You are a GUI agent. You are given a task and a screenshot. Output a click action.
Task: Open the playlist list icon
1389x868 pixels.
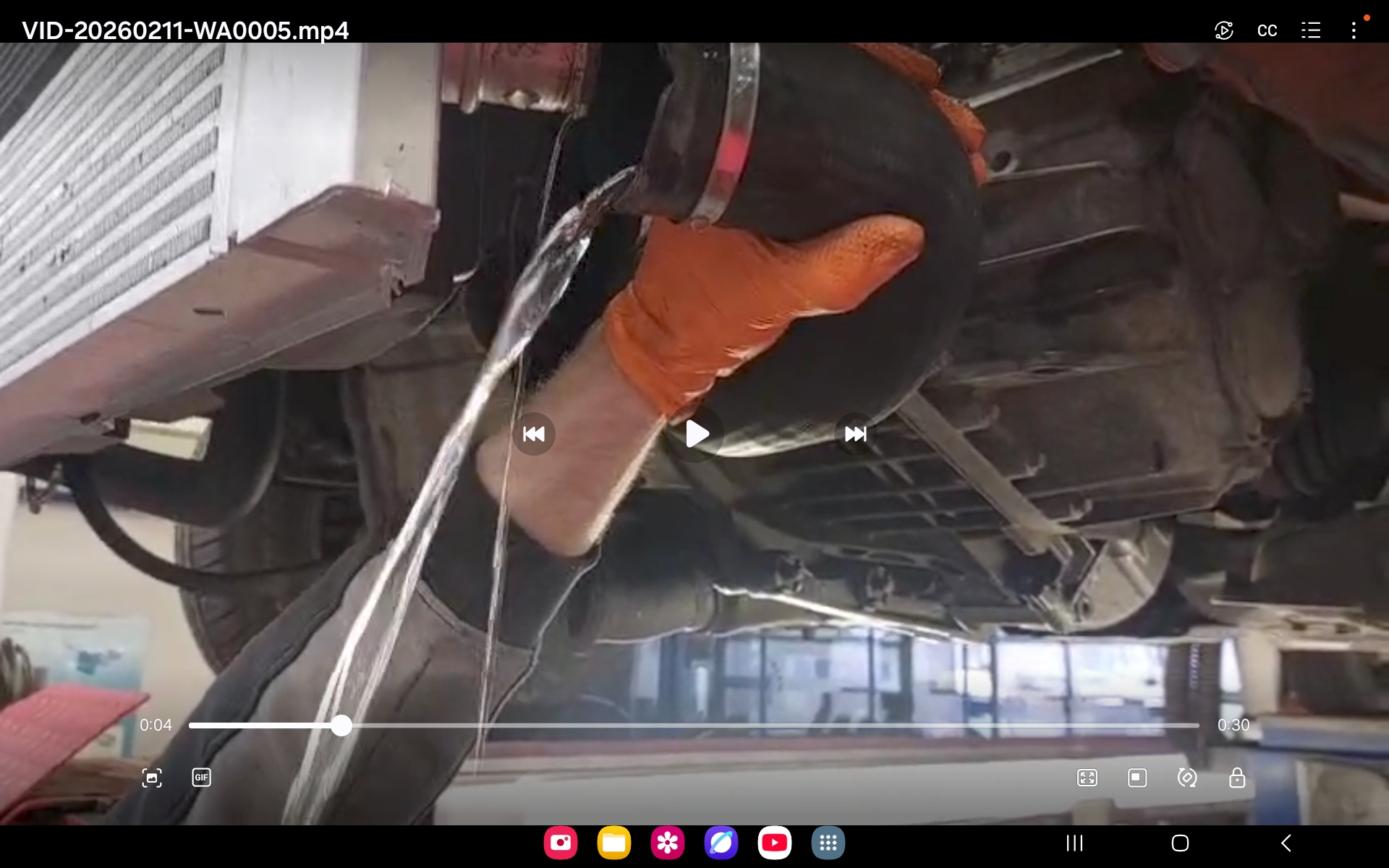[x=1311, y=30]
